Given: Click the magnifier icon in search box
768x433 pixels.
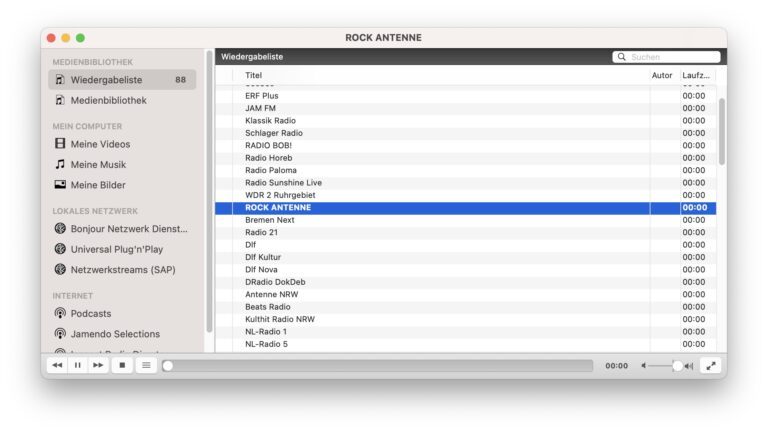Looking at the screenshot, I should point(622,57).
